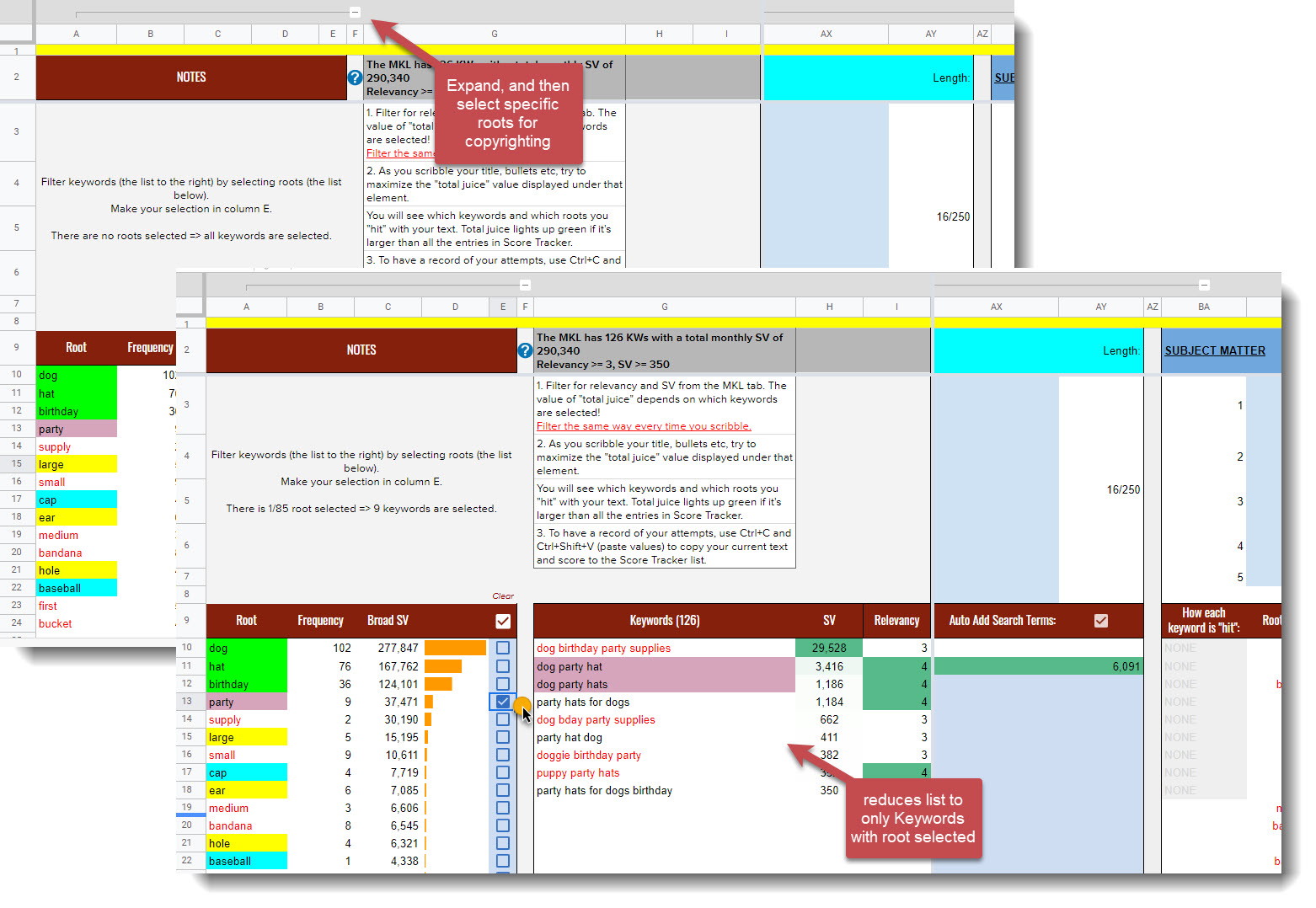Select column BA header in the front sheet
Viewport: 1316px width, 908px height.
1204,307
